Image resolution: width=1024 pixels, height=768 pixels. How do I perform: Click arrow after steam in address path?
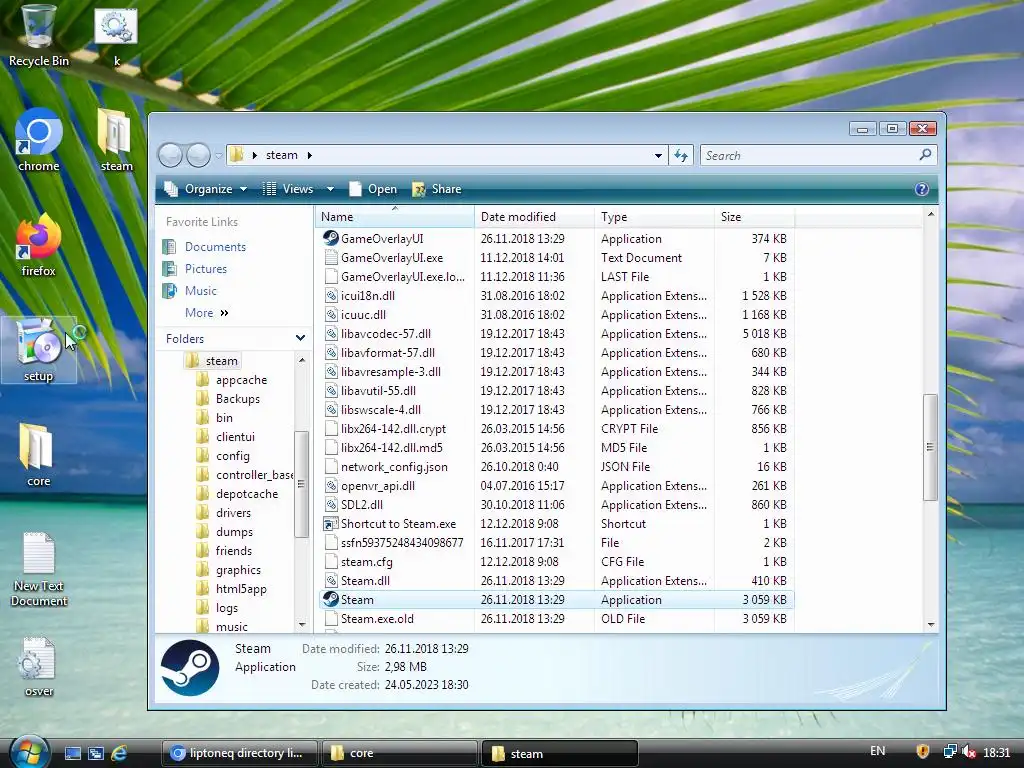click(310, 155)
